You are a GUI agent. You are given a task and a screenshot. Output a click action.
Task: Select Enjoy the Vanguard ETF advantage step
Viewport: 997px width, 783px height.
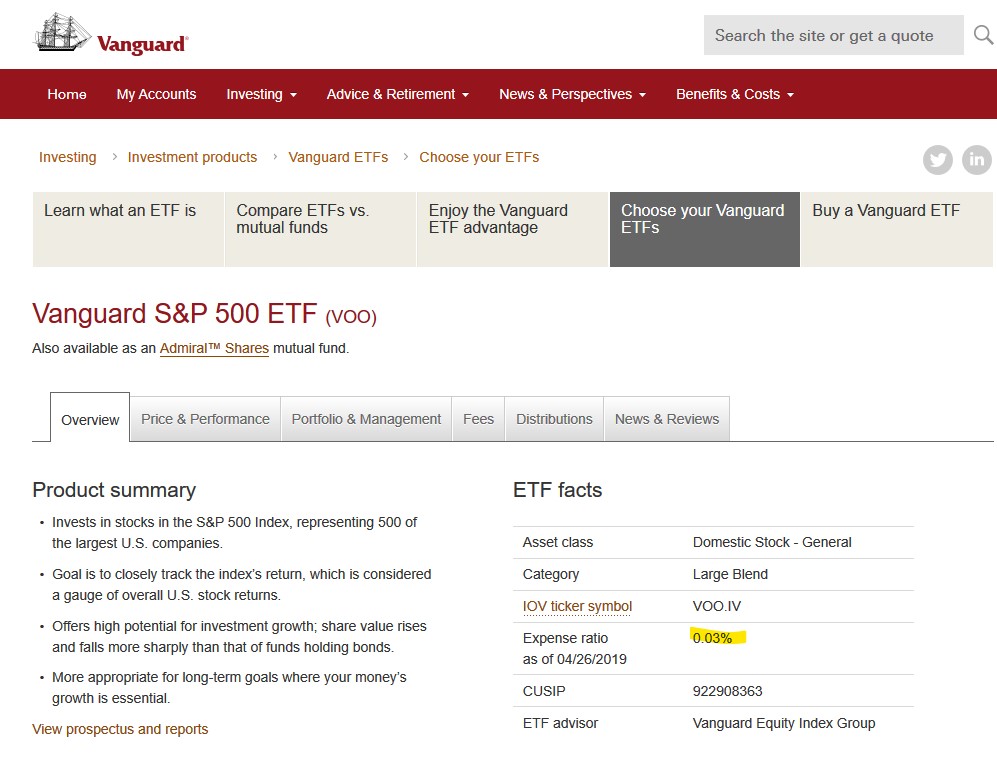pyautogui.click(x=512, y=229)
